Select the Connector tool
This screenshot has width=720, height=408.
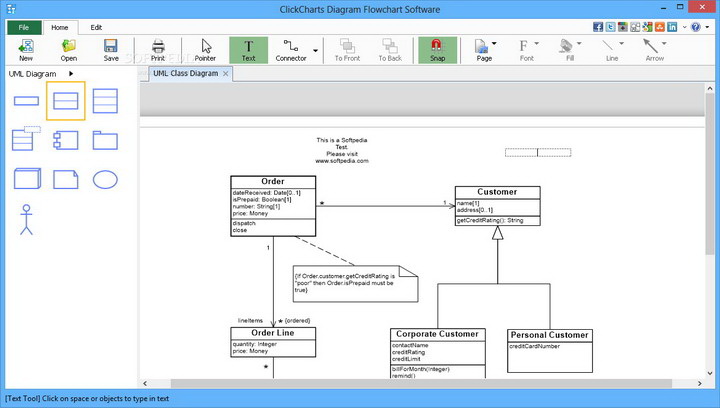291,50
